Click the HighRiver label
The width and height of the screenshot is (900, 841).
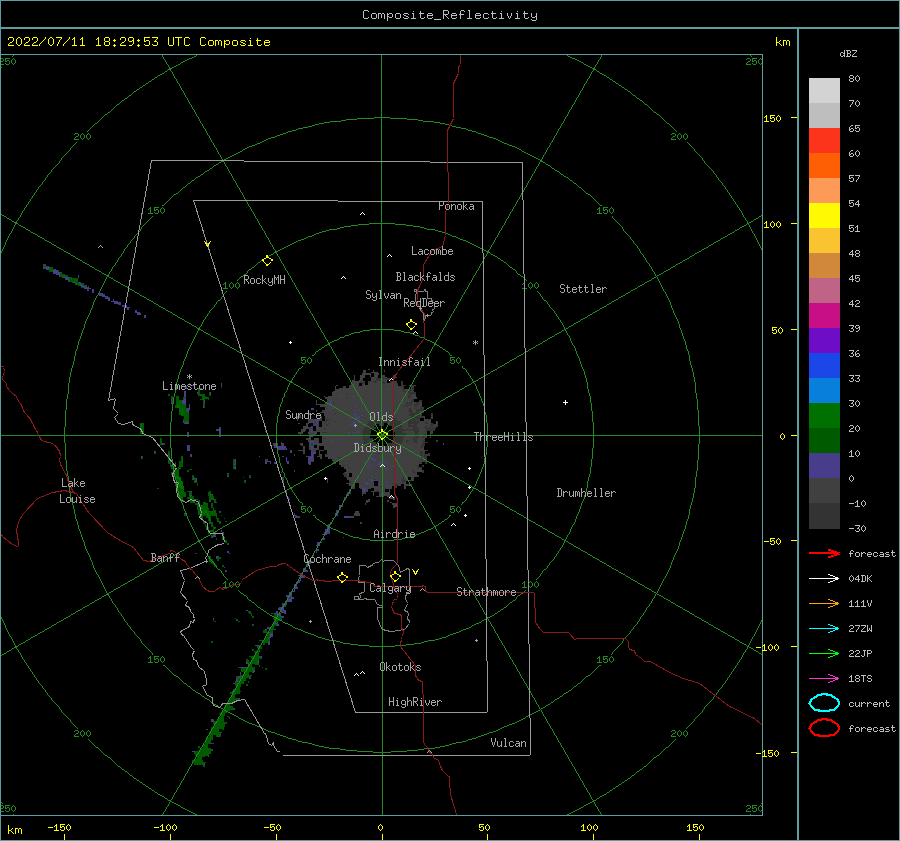click(415, 702)
